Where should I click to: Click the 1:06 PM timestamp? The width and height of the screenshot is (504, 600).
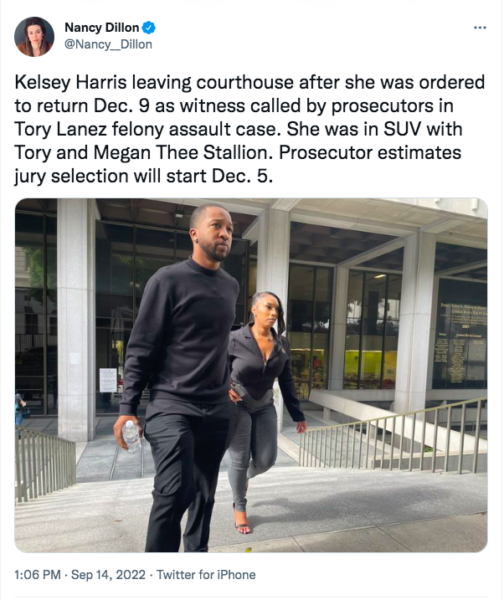(38, 574)
